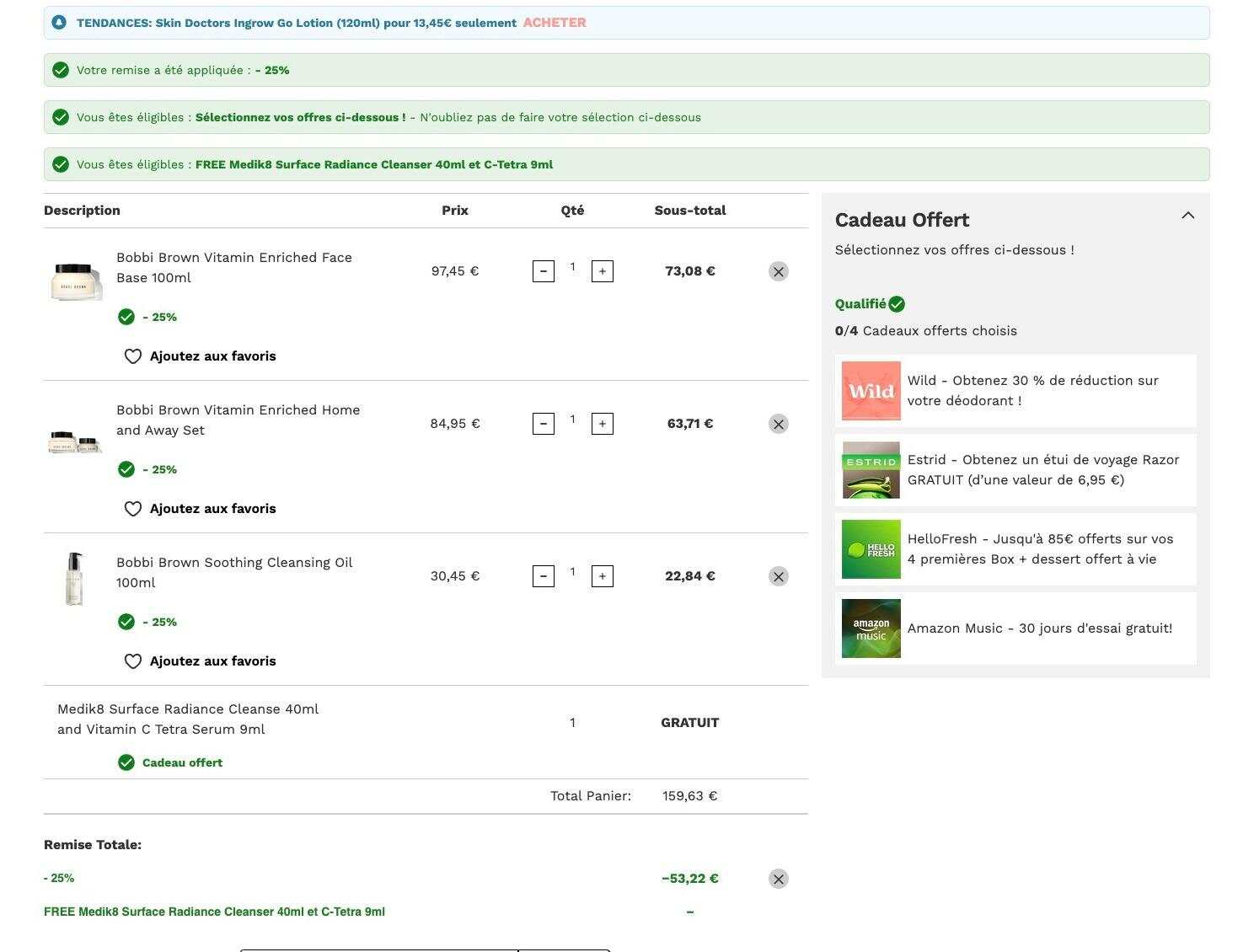
Task: Click the Wild brand logo
Action: click(871, 391)
